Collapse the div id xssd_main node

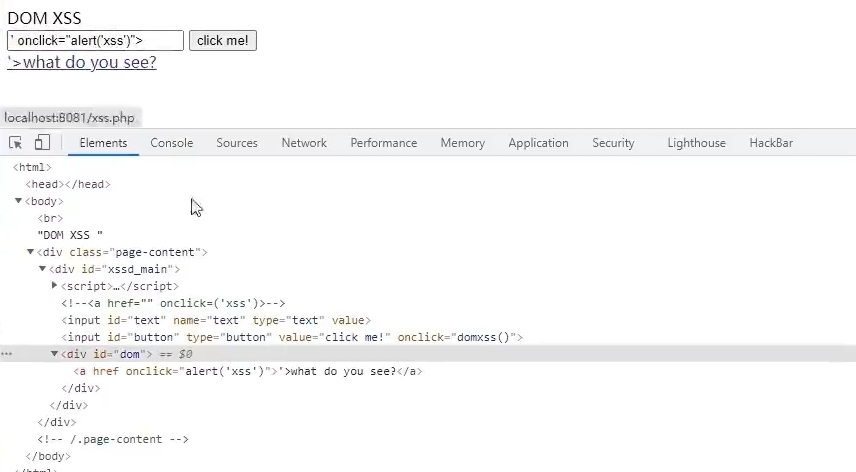pyautogui.click(x=43, y=268)
